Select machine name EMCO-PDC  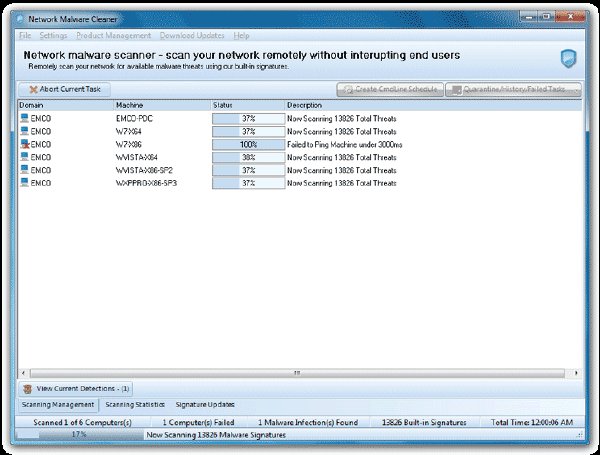click(134, 119)
